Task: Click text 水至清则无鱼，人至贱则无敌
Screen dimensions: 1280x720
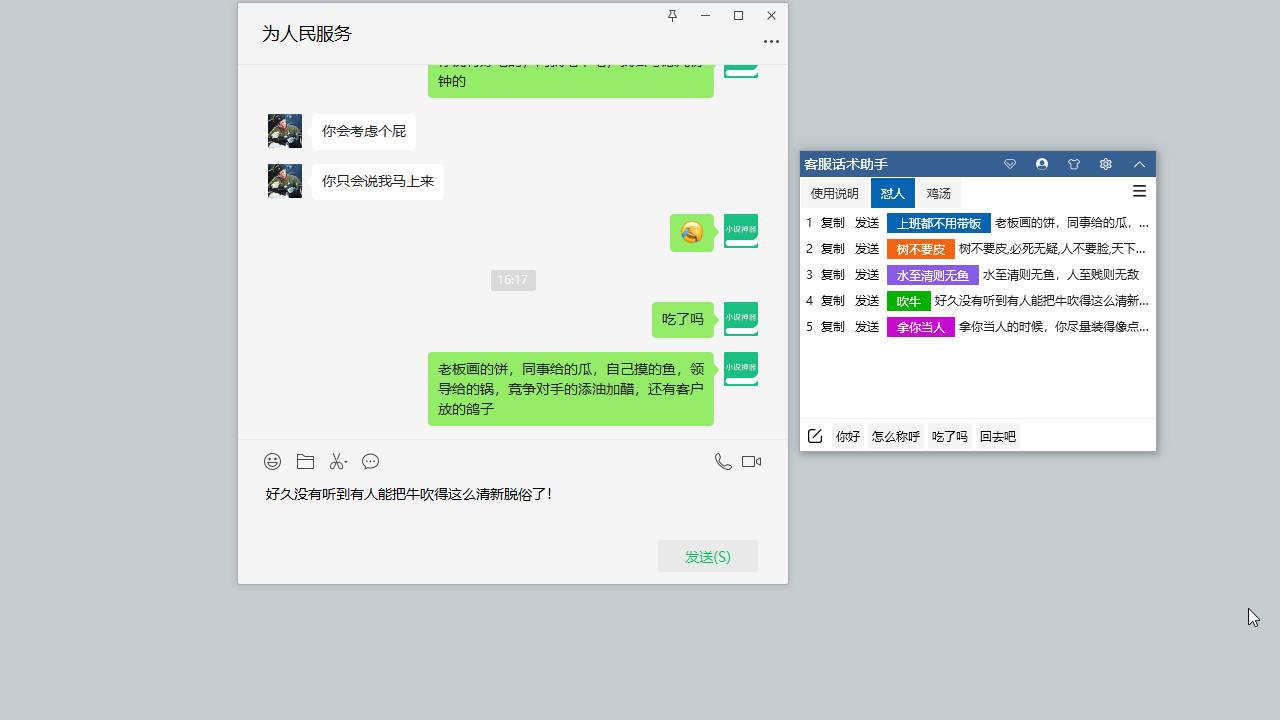Action: (x=1061, y=275)
